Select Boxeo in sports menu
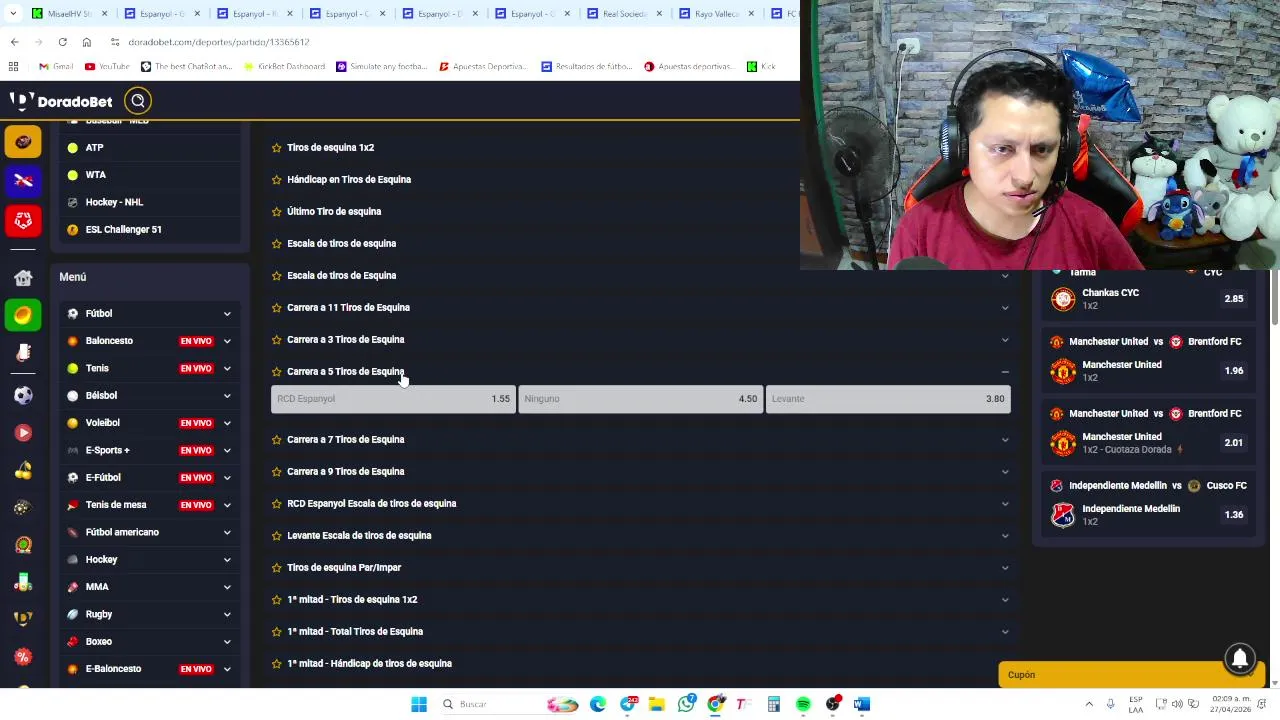1280x720 pixels. [x=99, y=642]
